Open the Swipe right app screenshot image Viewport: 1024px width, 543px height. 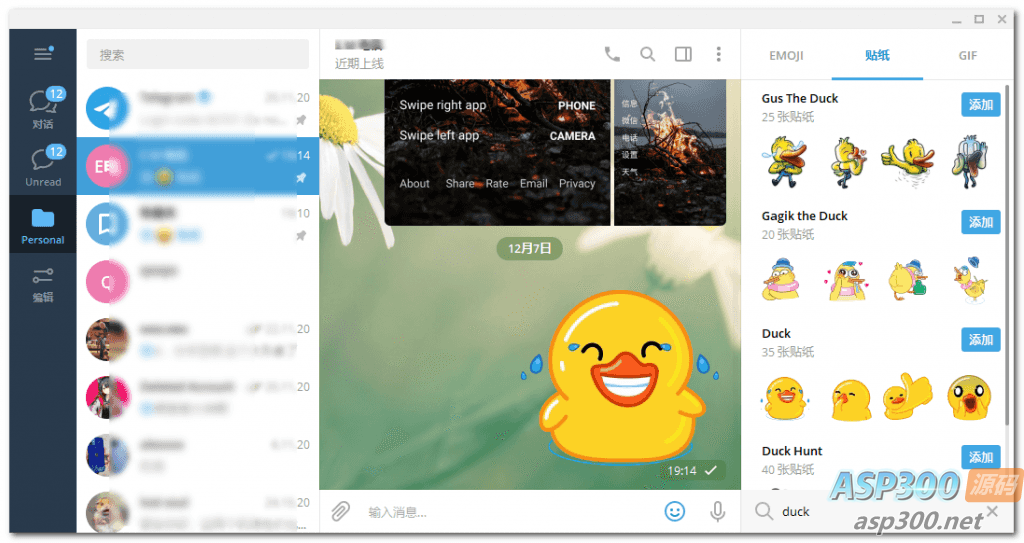click(498, 152)
